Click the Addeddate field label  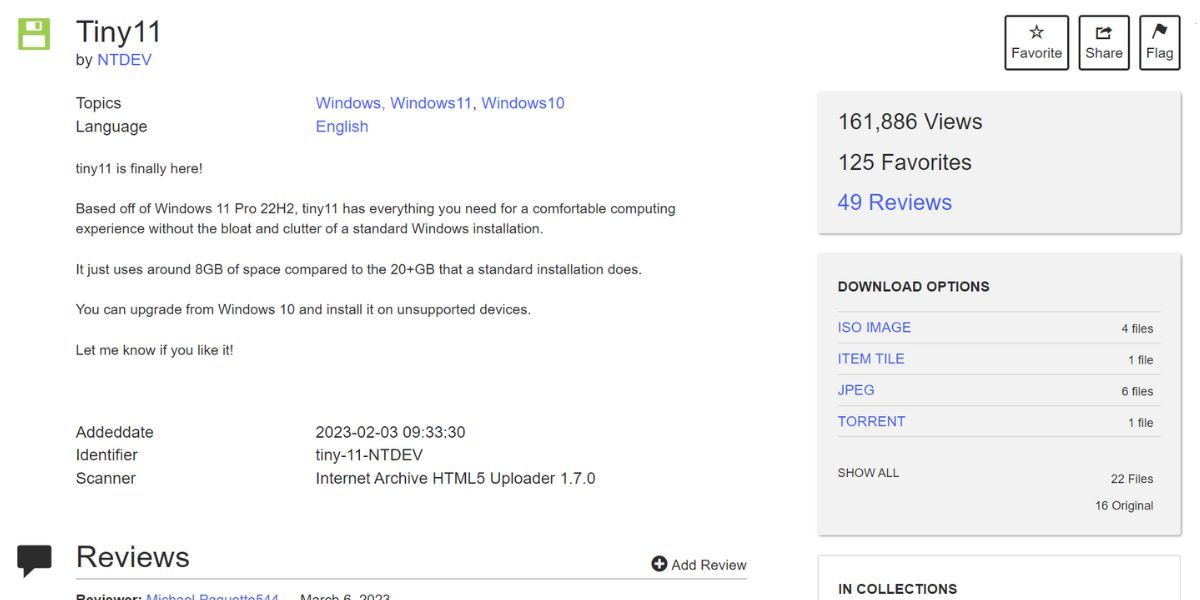[x=115, y=432]
